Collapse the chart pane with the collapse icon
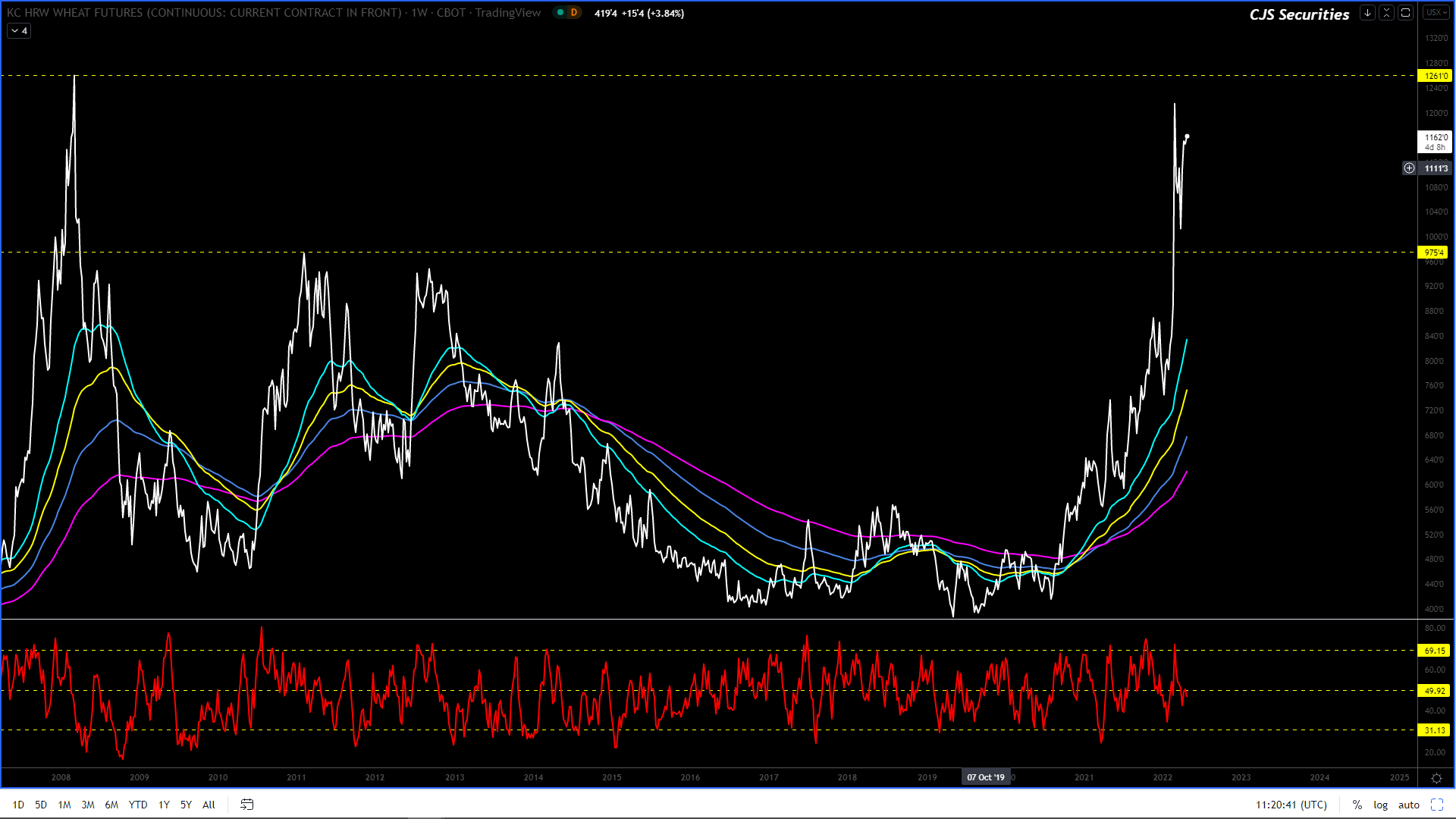The width and height of the screenshot is (1456, 819). point(1386,13)
